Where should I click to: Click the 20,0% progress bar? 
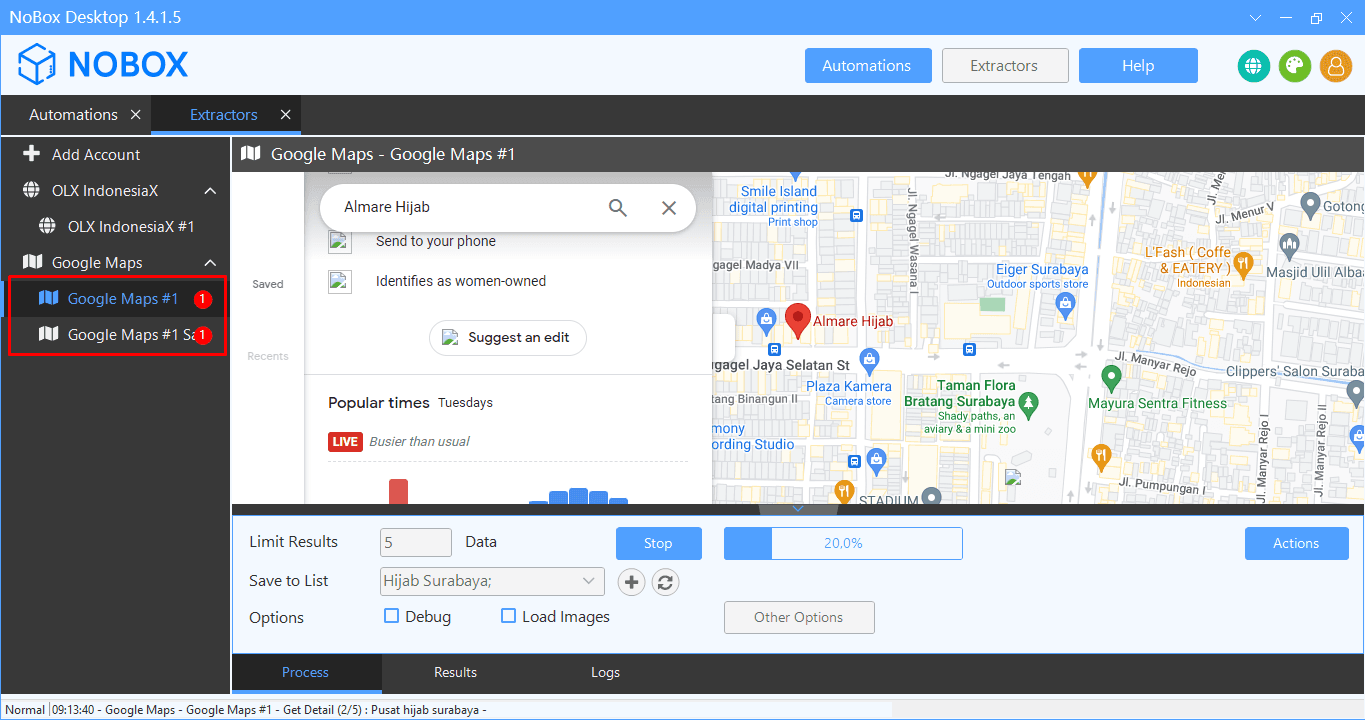tap(843, 543)
